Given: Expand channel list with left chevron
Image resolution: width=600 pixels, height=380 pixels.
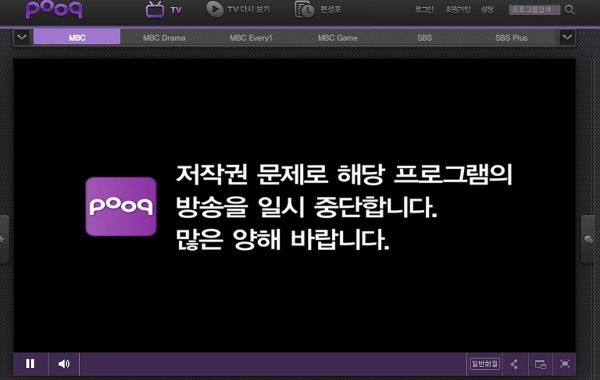Looking at the screenshot, I should [x=22, y=38].
